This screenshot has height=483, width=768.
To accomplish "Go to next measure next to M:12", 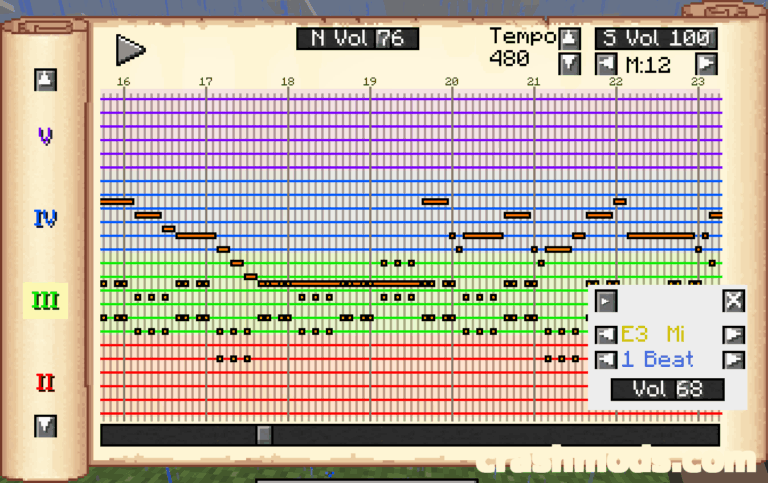I will click(706, 64).
